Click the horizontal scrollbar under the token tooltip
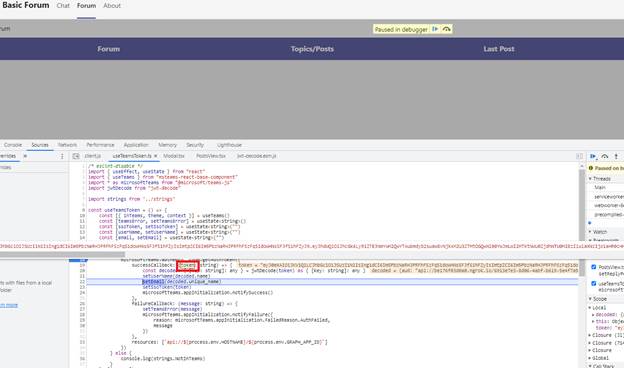624x368 pixels. coord(62,254)
